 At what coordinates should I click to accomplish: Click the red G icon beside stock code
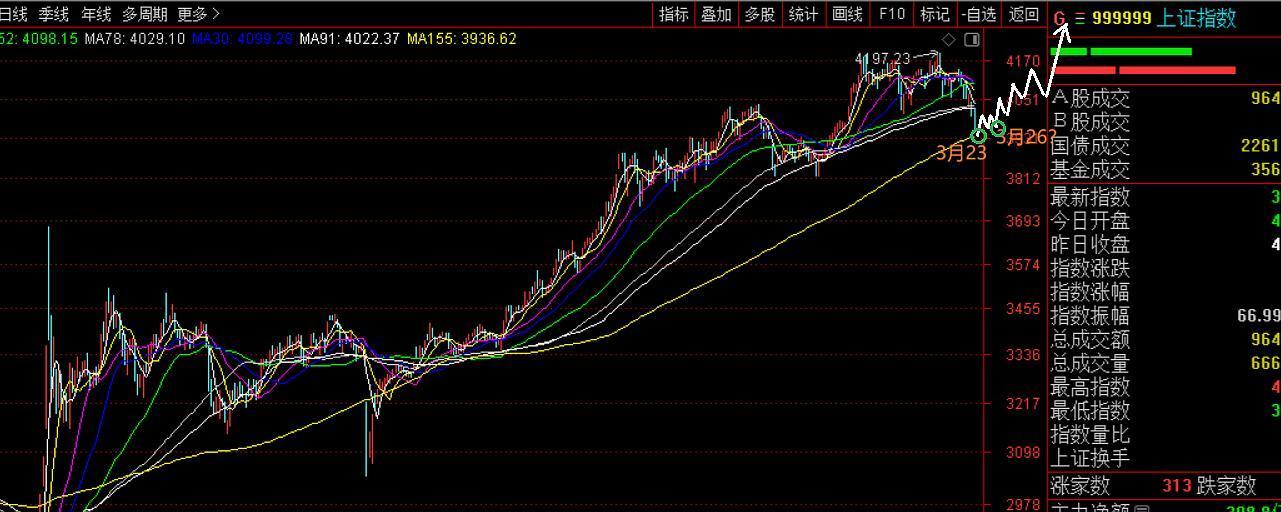coord(1060,18)
